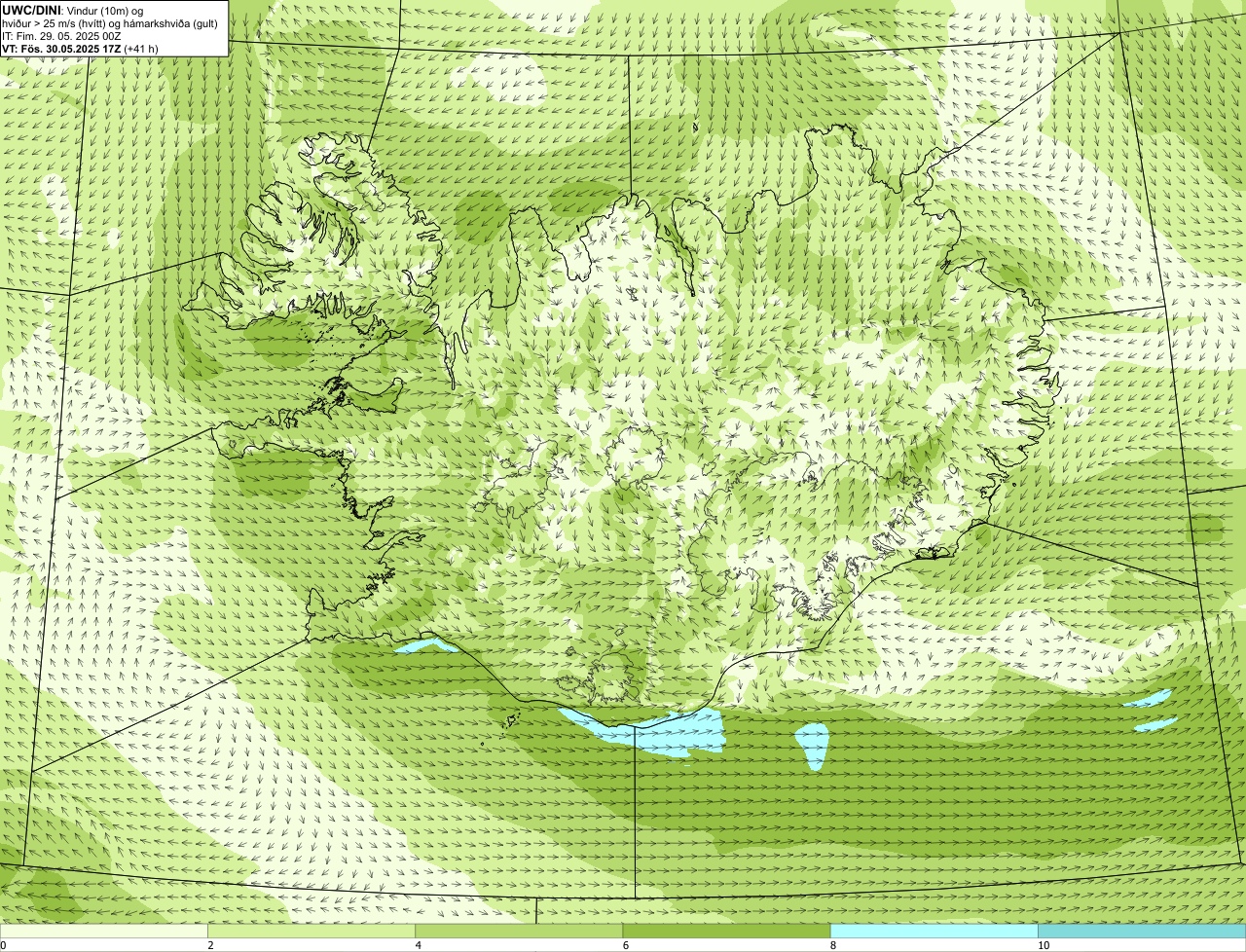The image size is (1246, 952).
Task: Click the teal colorbar segment above 10 m/s
Action: point(1142,932)
